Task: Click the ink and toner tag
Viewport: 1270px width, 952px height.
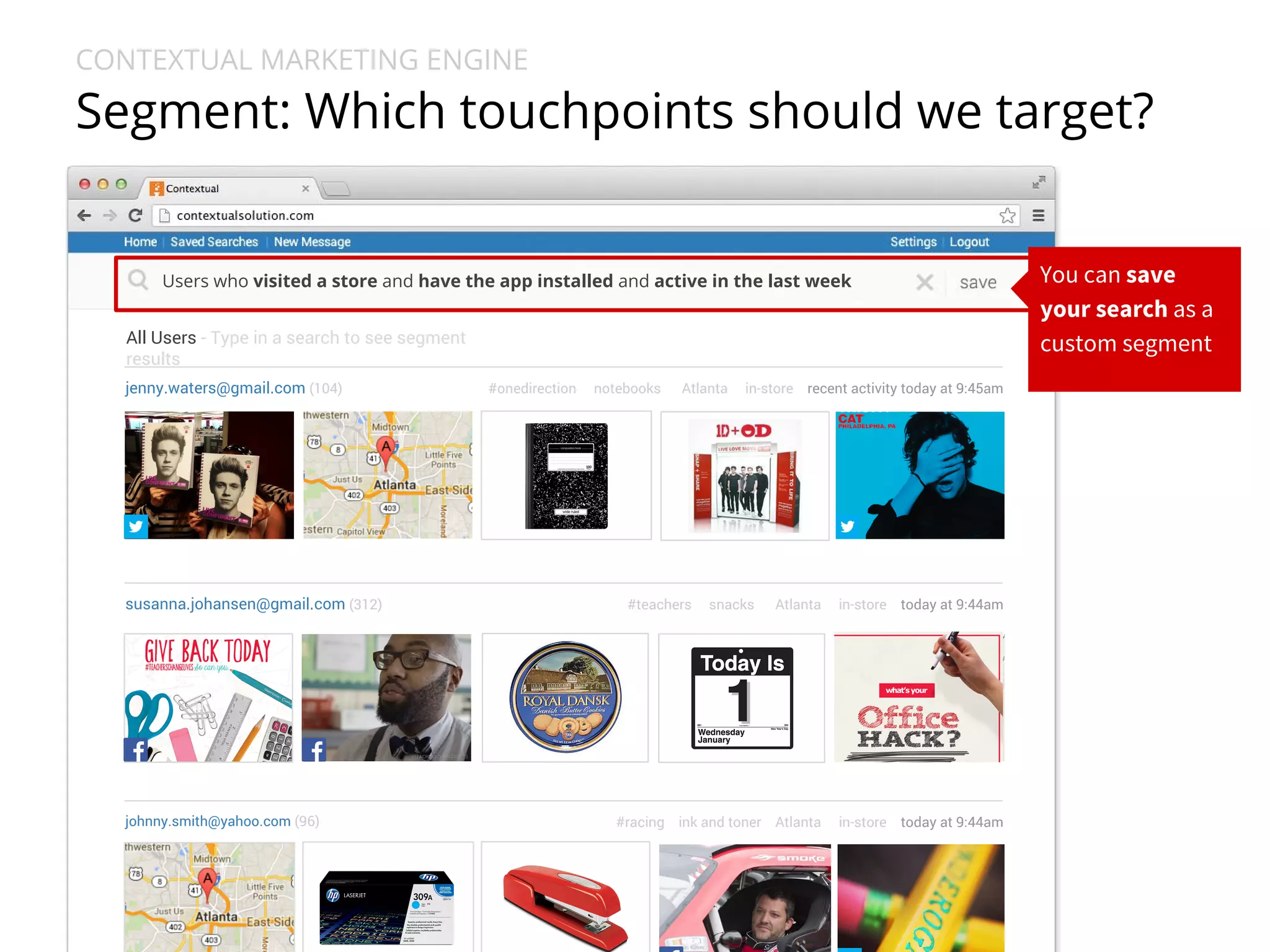Action: click(719, 822)
